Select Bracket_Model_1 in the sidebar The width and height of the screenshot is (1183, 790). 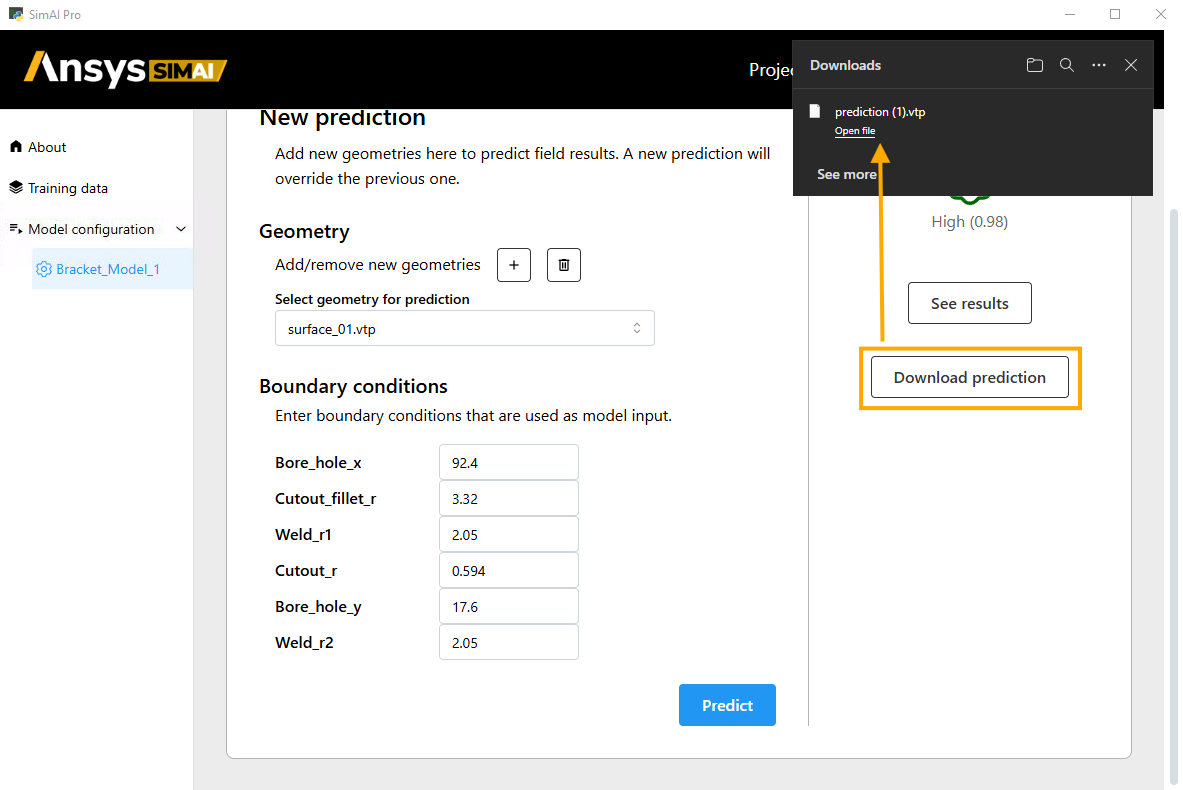point(107,269)
